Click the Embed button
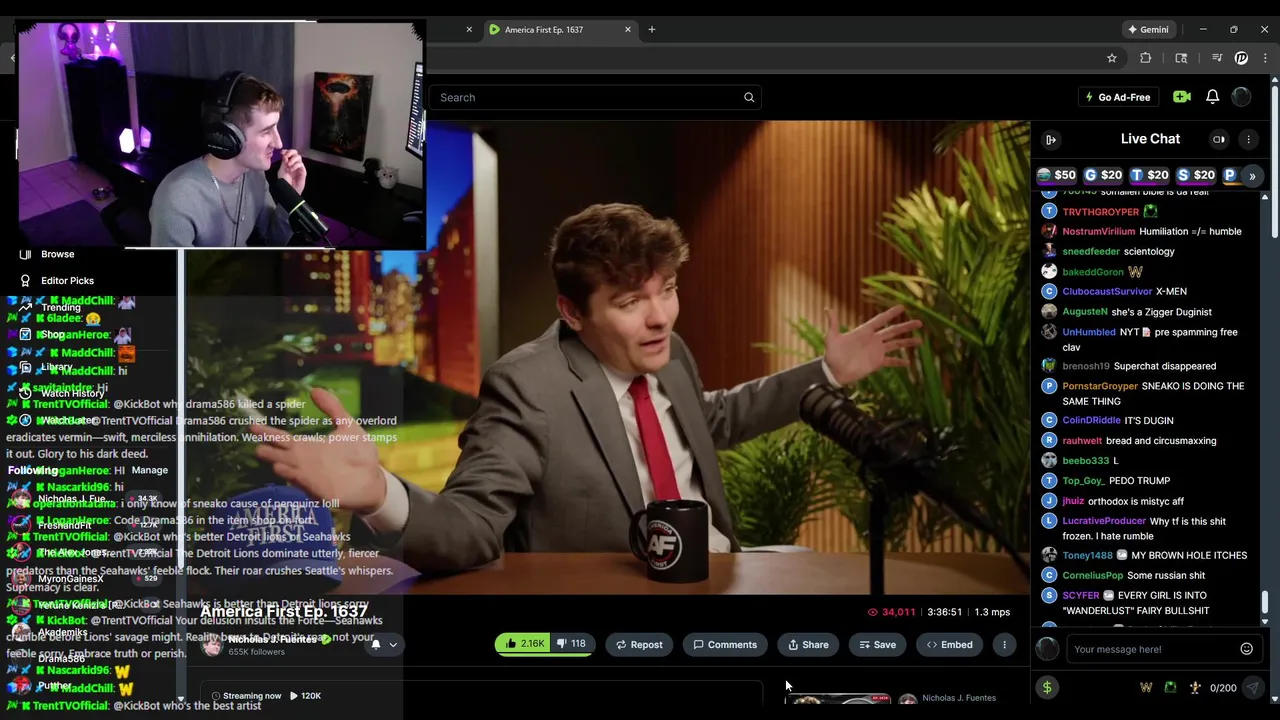This screenshot has width=1280, height=720. tap(949, 644)
